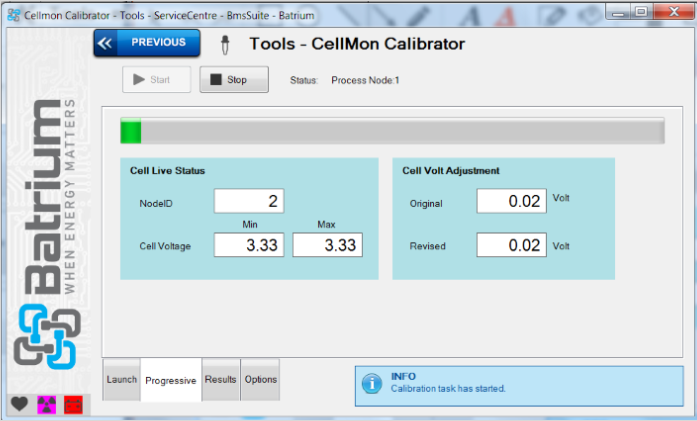The image size is (697, 421).
Task: Click the 'Cell Volt Adjustment' heading
Action: pyautogui.click(x=451, y=171)
